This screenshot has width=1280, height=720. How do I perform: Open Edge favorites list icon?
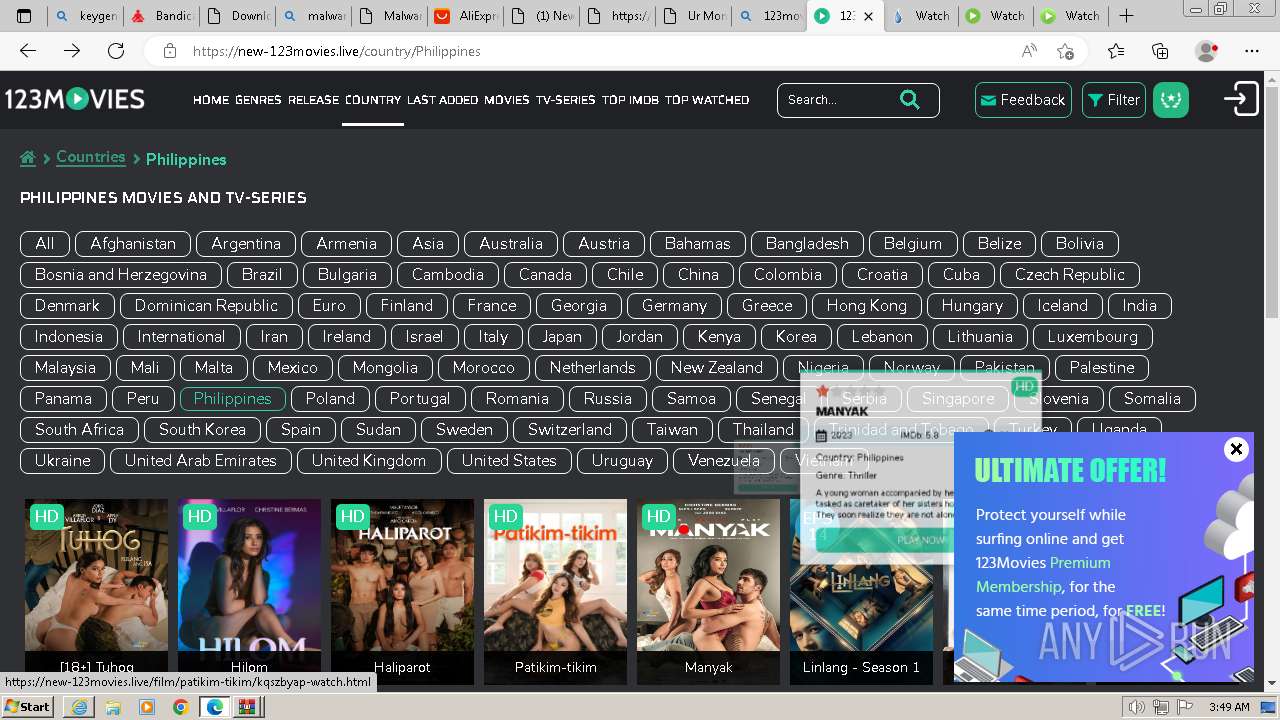tap(1116, 51)
